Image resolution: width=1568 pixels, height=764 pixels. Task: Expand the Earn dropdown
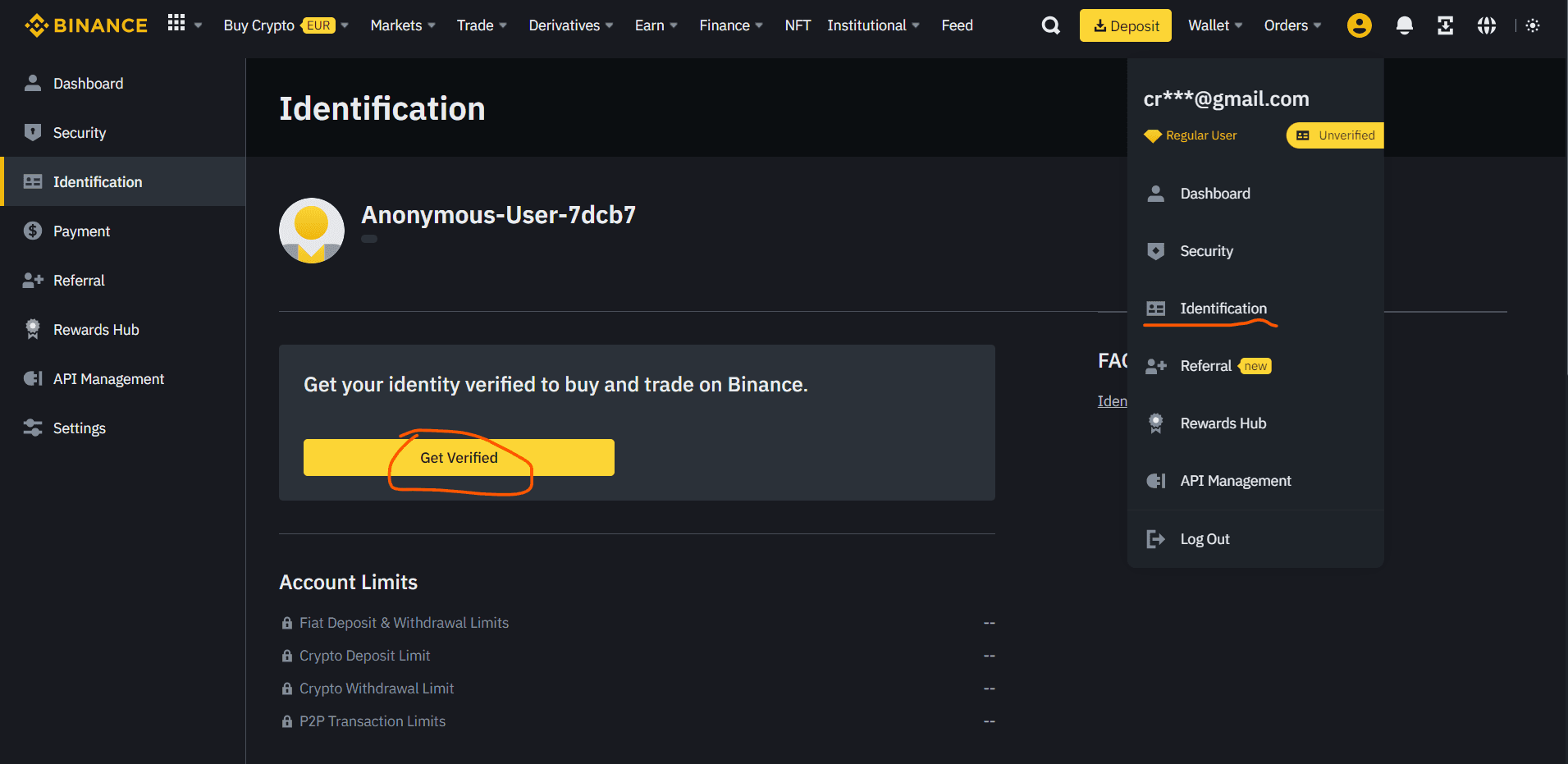pyautogui.click(x=656, y=25)
